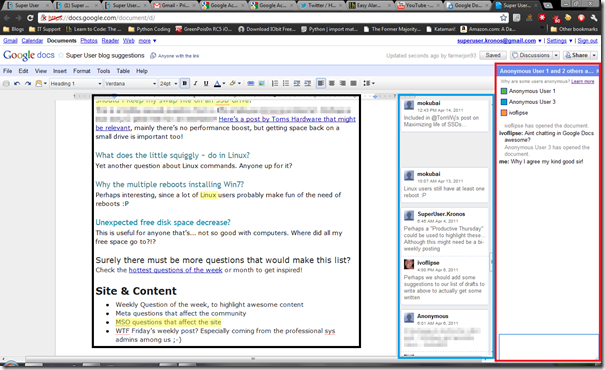Set right text alignment
Viewport: 605px width, 370px height.
343,83
